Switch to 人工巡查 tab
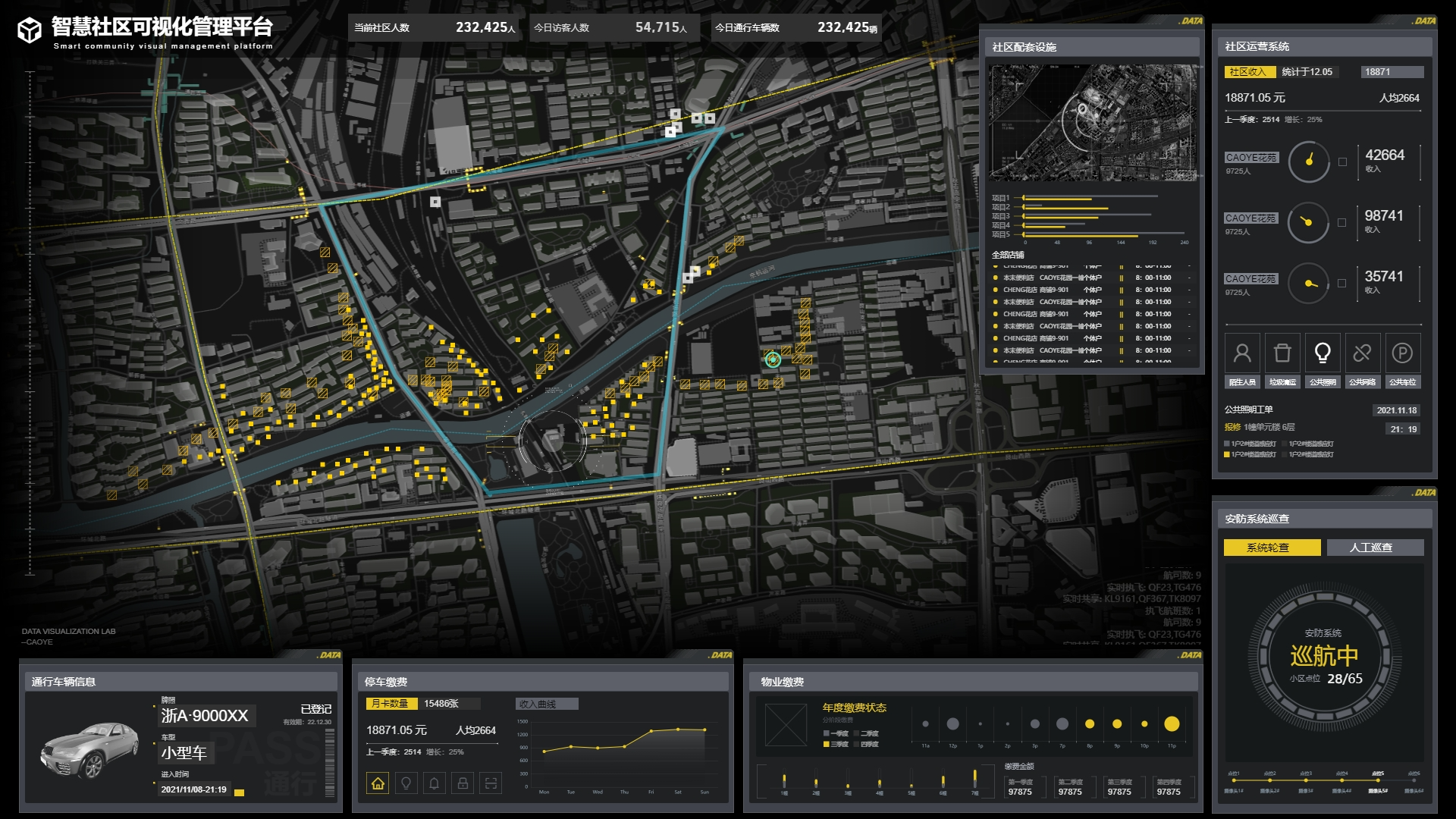Screen dimensions: 1456x819 (x=1374, y=548)
